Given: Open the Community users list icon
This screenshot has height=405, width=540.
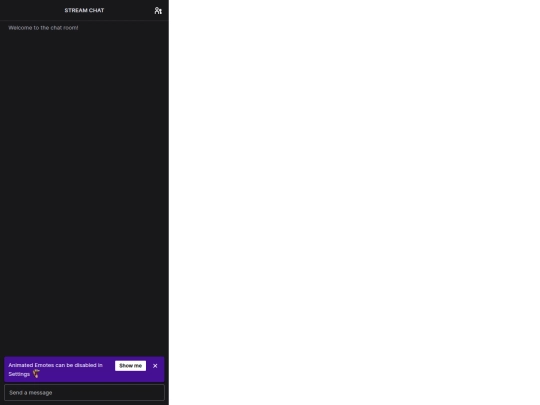Looking at the screenshot, I should click(158, 11).
